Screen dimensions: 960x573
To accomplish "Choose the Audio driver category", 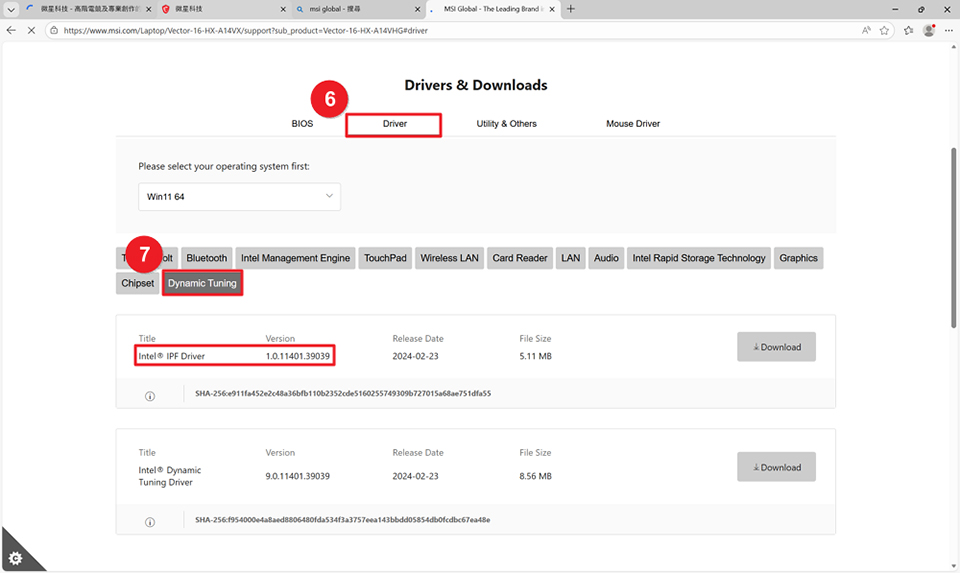I will coord(606,258).
